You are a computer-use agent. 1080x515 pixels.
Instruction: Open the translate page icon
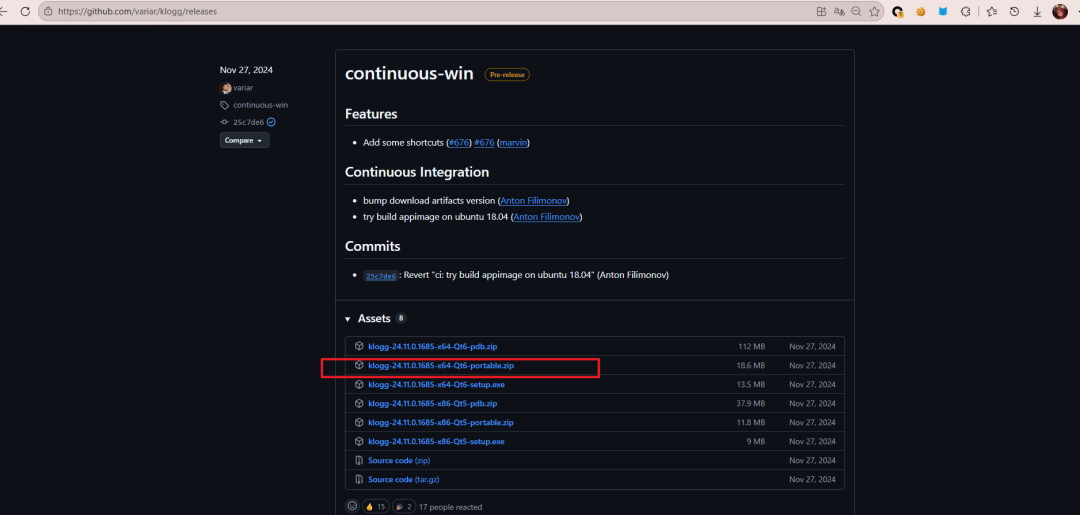coord(839,11)
